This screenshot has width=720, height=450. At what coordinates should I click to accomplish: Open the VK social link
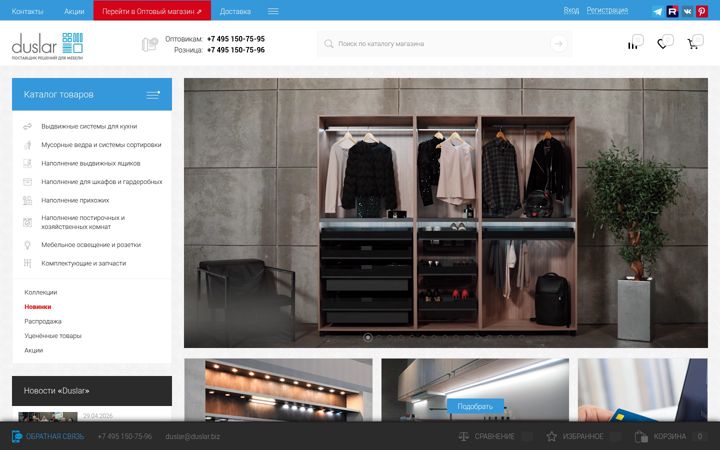687,11
